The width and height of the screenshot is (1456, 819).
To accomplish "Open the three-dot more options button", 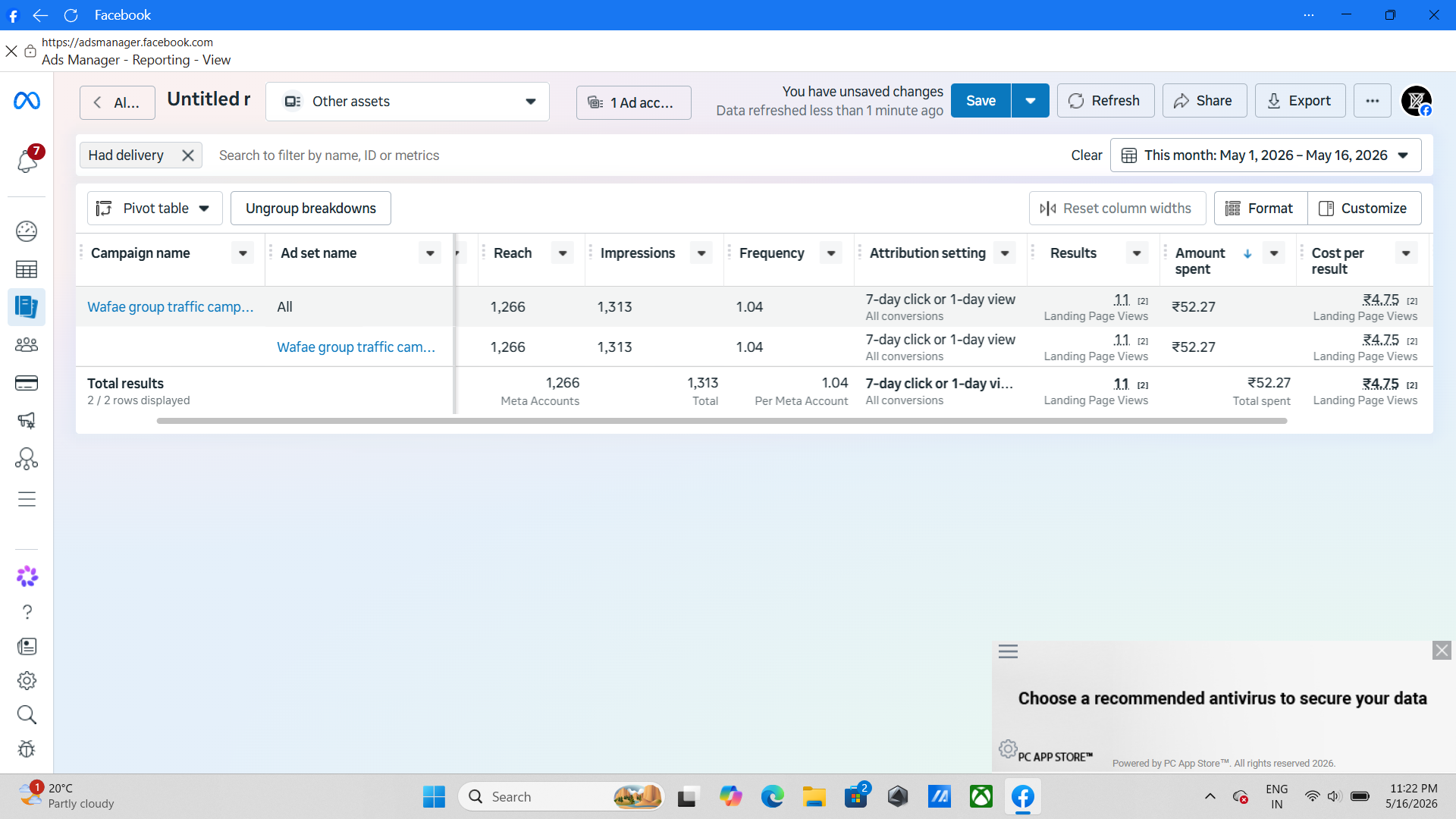I will [x=1373, y=101].
